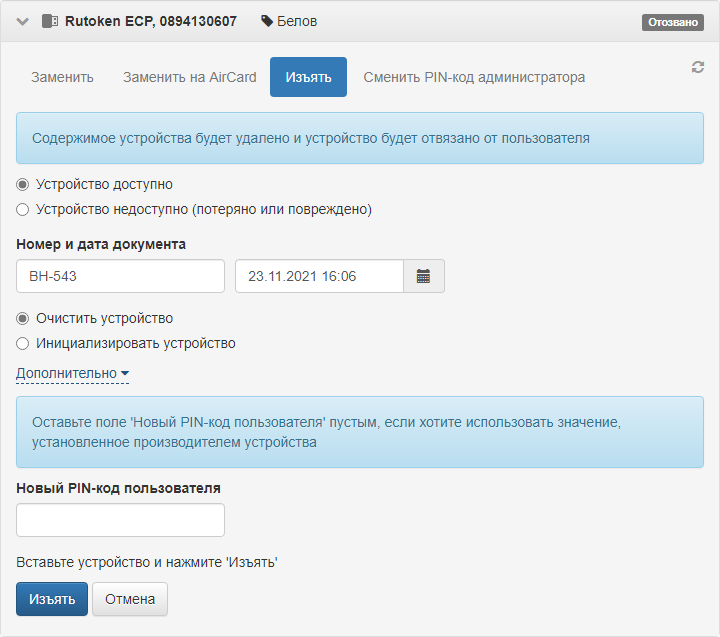The image size is (720, 637).
Task: Click the 'Отмена' button
Action: (130, 600)
